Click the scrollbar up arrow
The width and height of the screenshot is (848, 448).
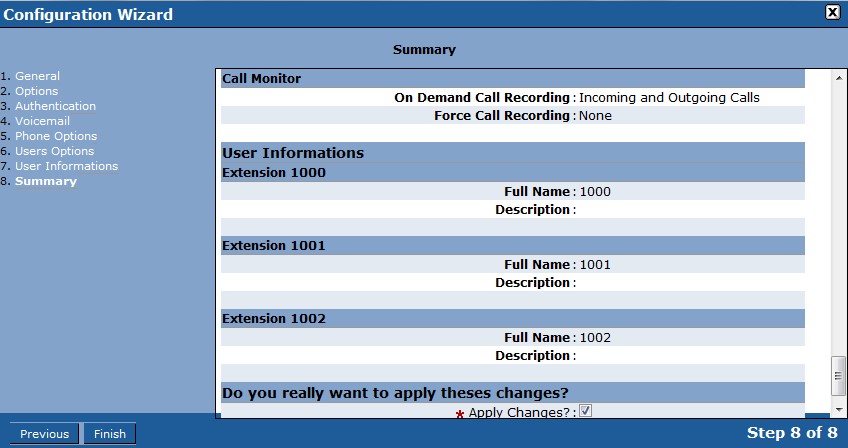click(838, 78)
